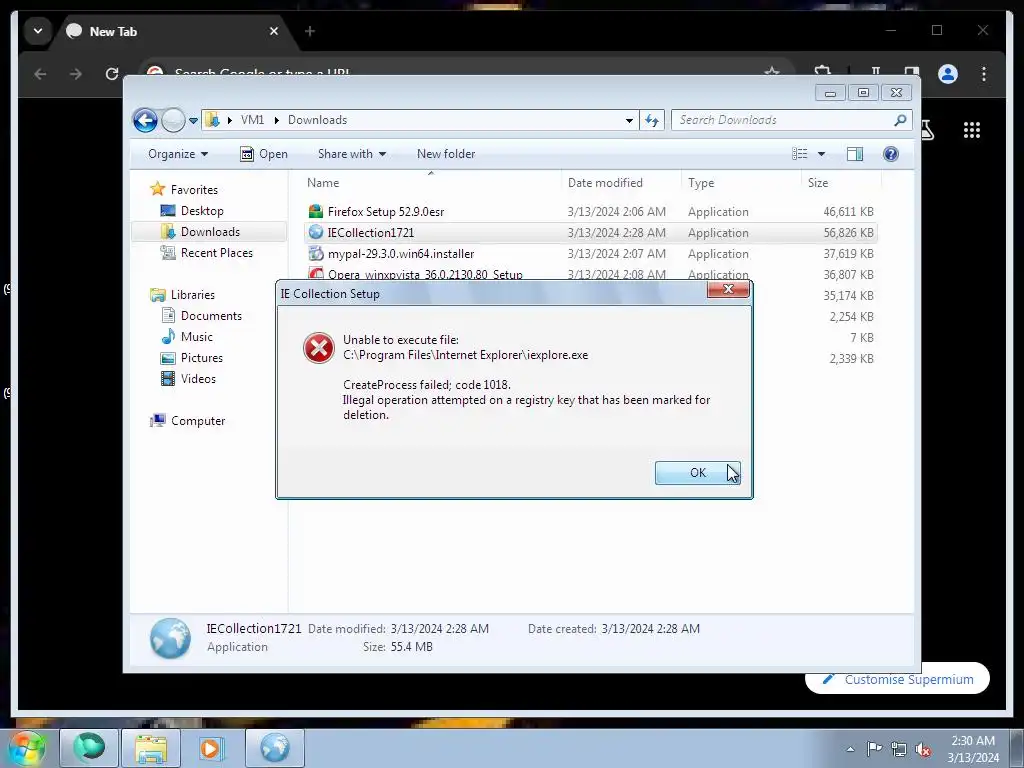Image resolution: width=1024 pixels, height=768 pixels.
Task: Open the Windows Explorer taskbar icon
Action: (151, 748)
